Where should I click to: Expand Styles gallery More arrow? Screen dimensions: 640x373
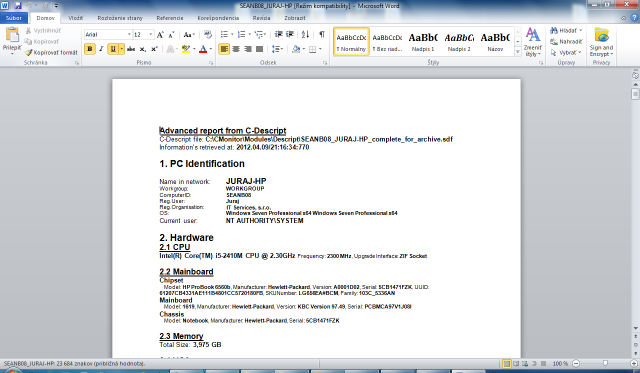(x=518, y=52)
